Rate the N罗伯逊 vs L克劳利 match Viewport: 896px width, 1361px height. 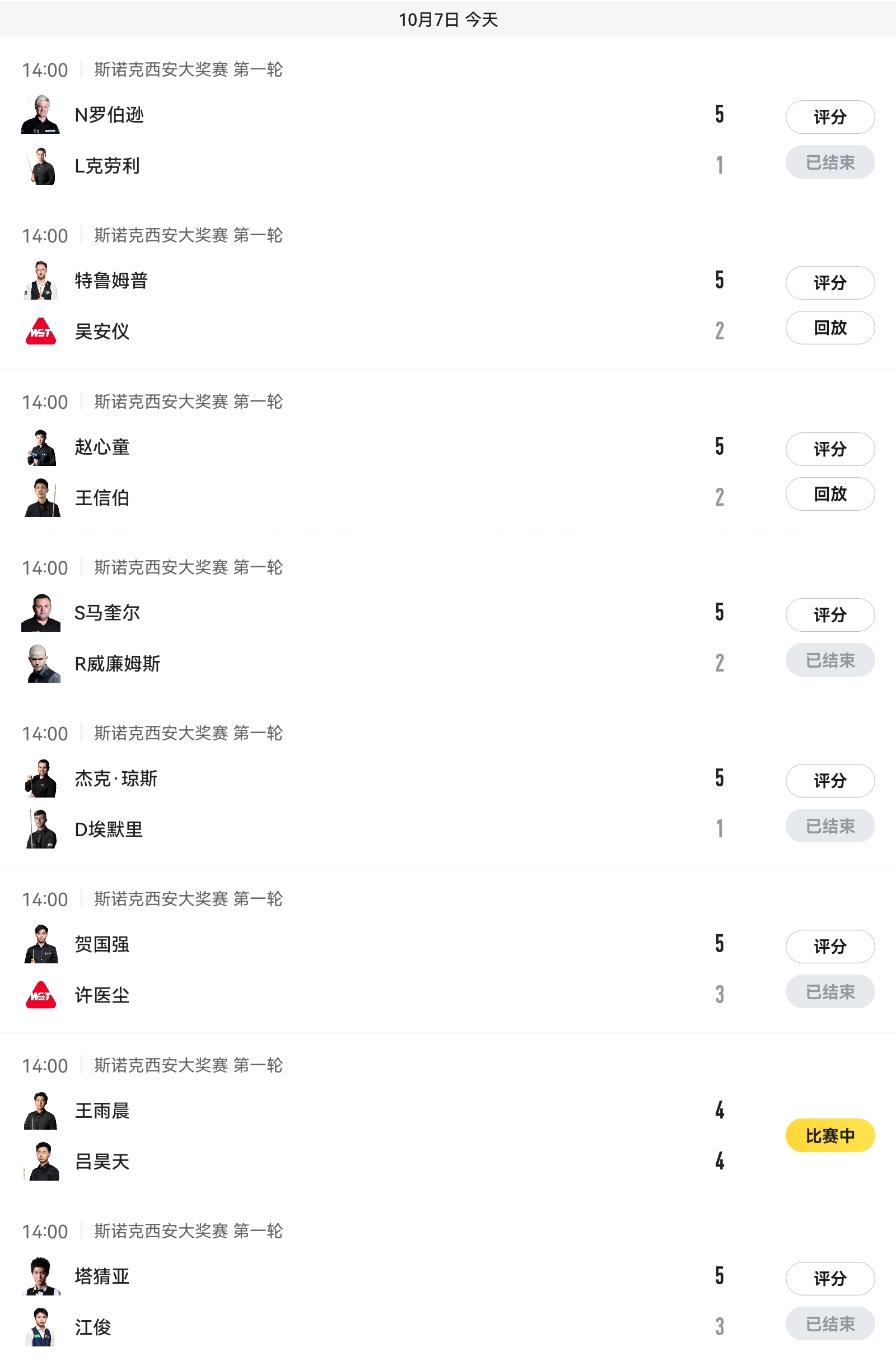tap(830, 117)
